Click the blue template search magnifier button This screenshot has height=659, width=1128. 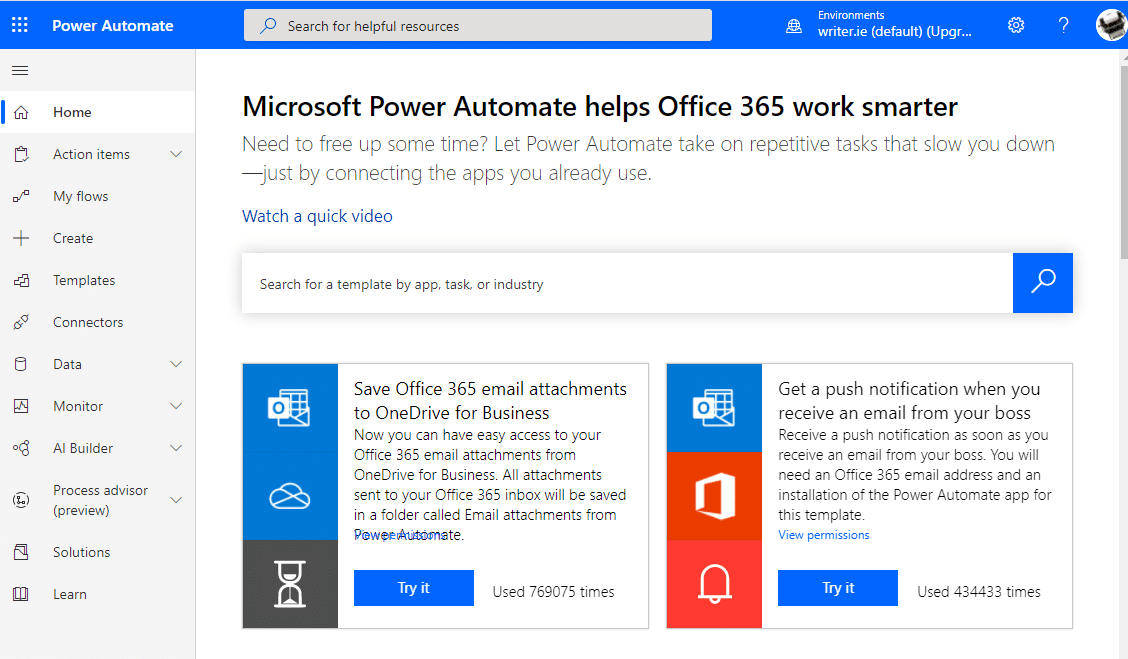pos(1042,283)
